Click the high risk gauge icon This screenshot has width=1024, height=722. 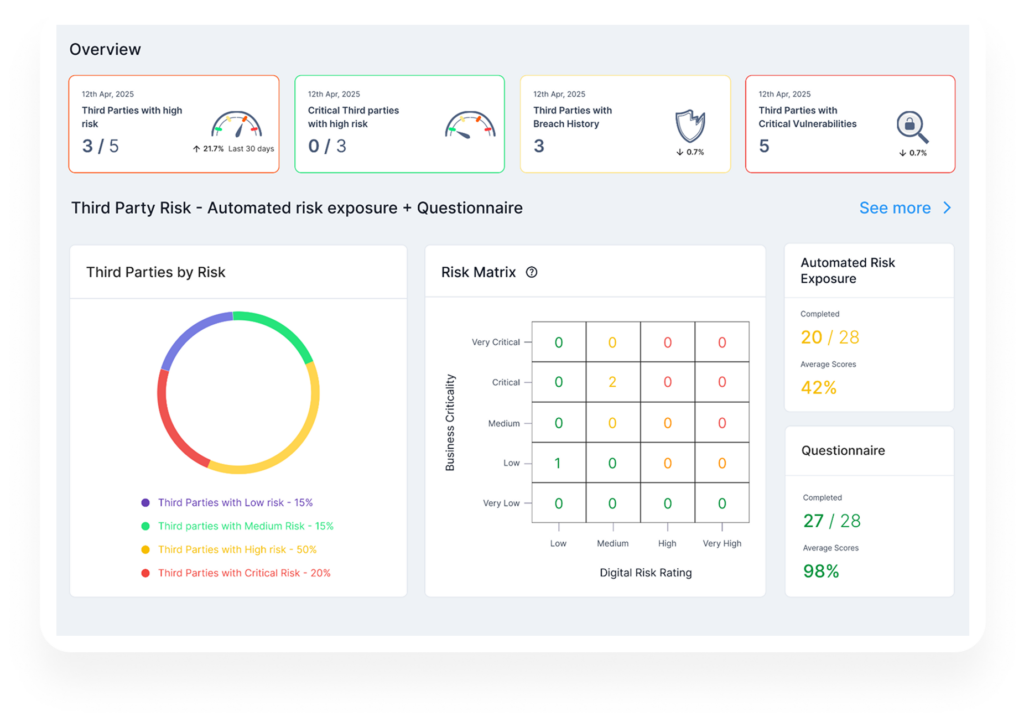coord(236,124)
